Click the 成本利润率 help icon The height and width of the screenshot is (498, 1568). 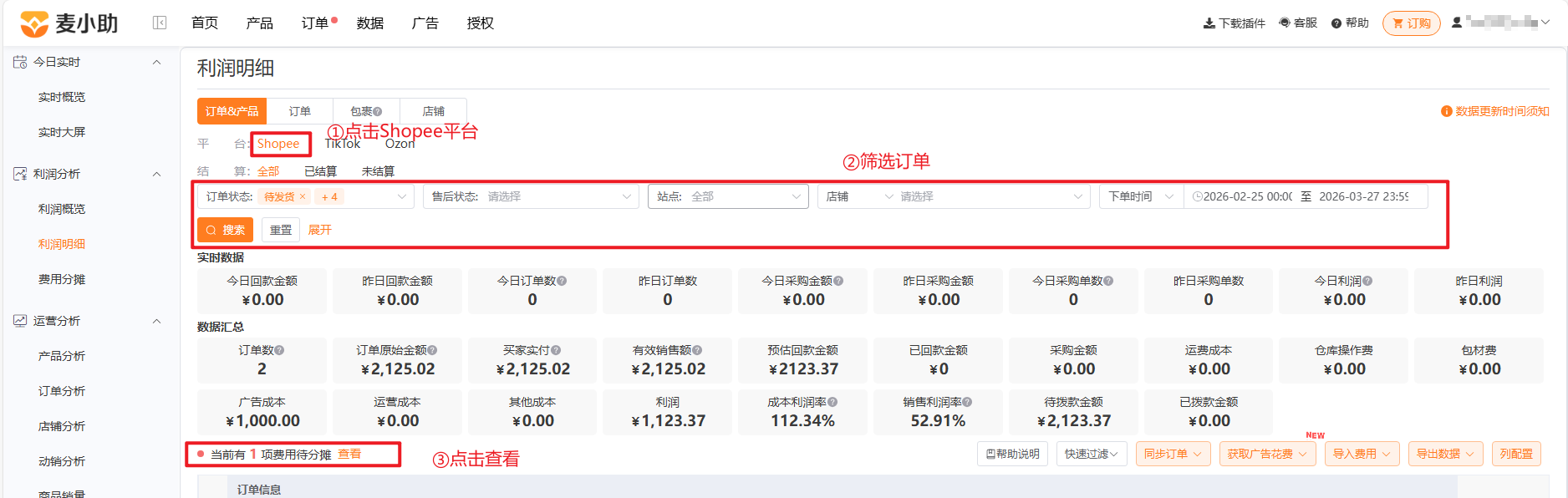pos(832,402)
